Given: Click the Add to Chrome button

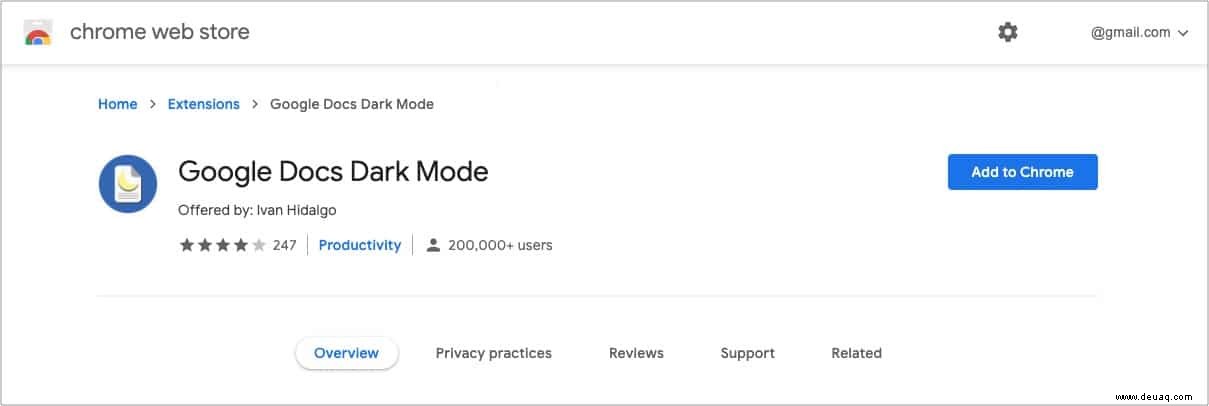Looking at the screenshot, I should coord(1022,172).
